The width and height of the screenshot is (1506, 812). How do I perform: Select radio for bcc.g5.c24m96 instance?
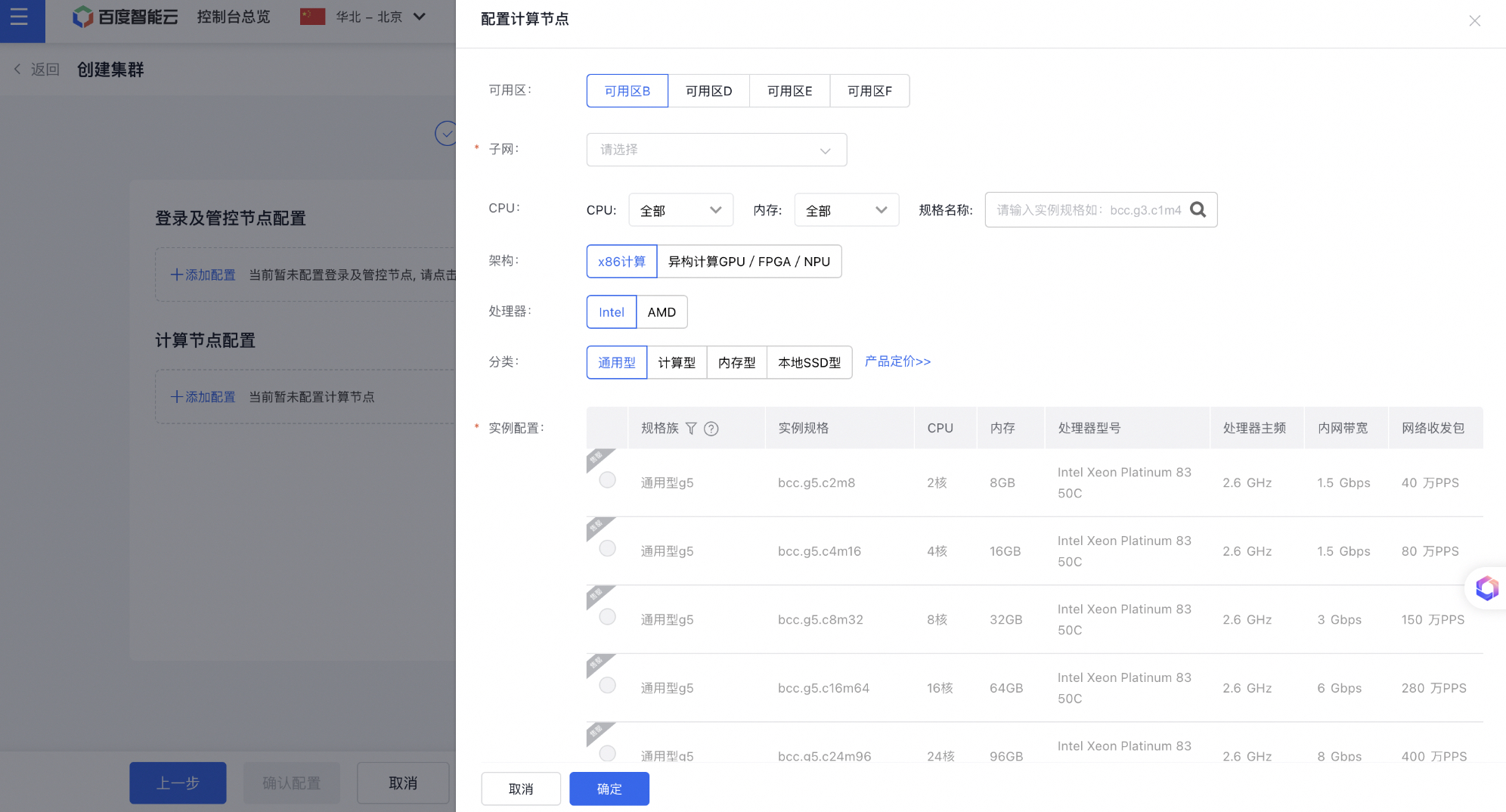(x=607, y=754)
